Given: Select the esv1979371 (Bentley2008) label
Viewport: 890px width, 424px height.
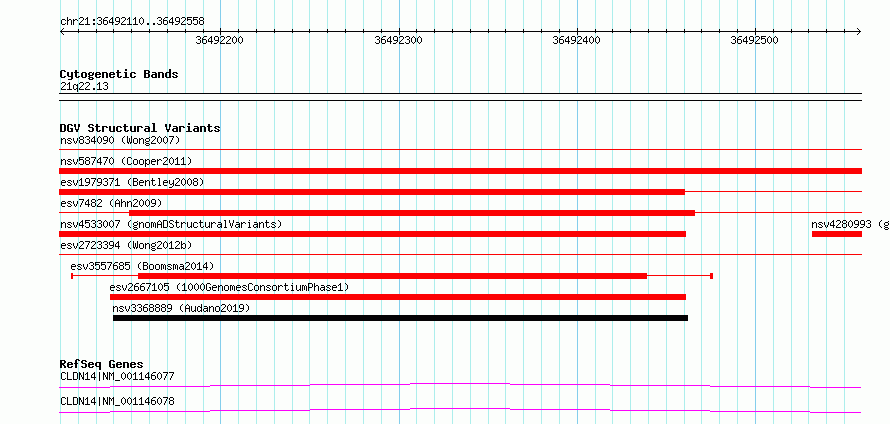Looking at the screenshot, I should 132,182.
